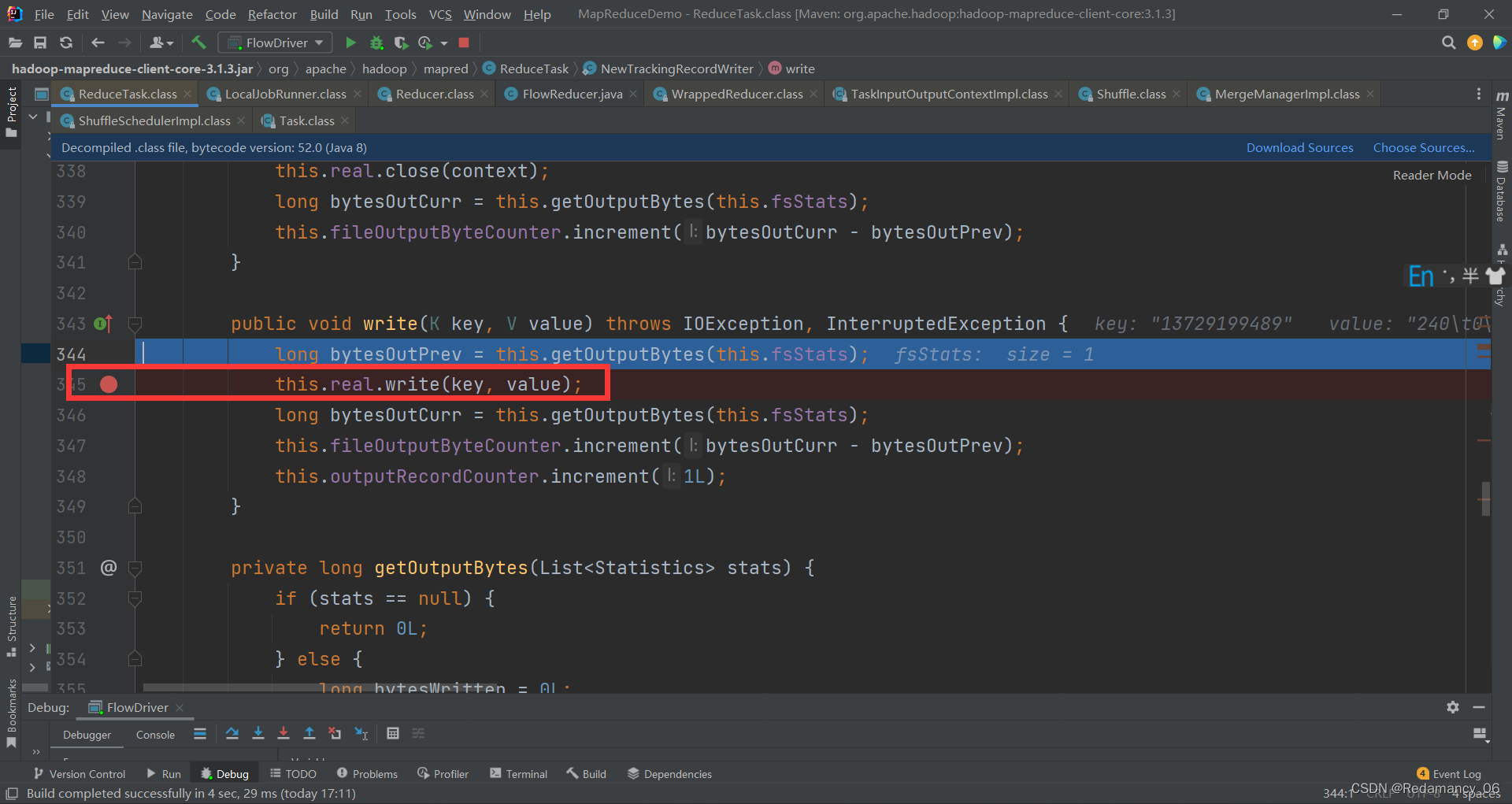Screen dimensions: 1512x804
Task: Toggle Reader Mode in editor
Action: pos(1432,175)
